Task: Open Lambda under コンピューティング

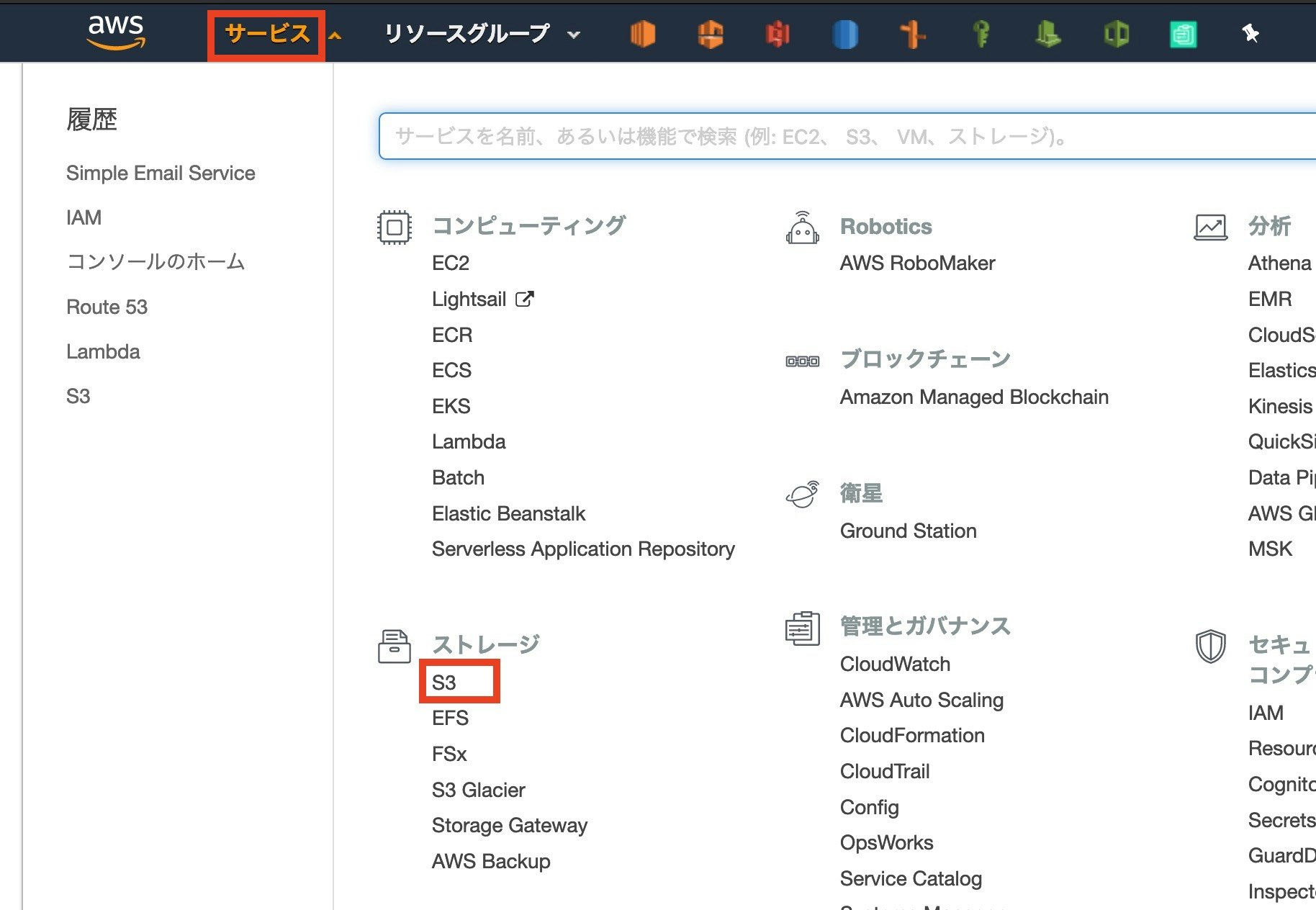Action: (469, 441)
